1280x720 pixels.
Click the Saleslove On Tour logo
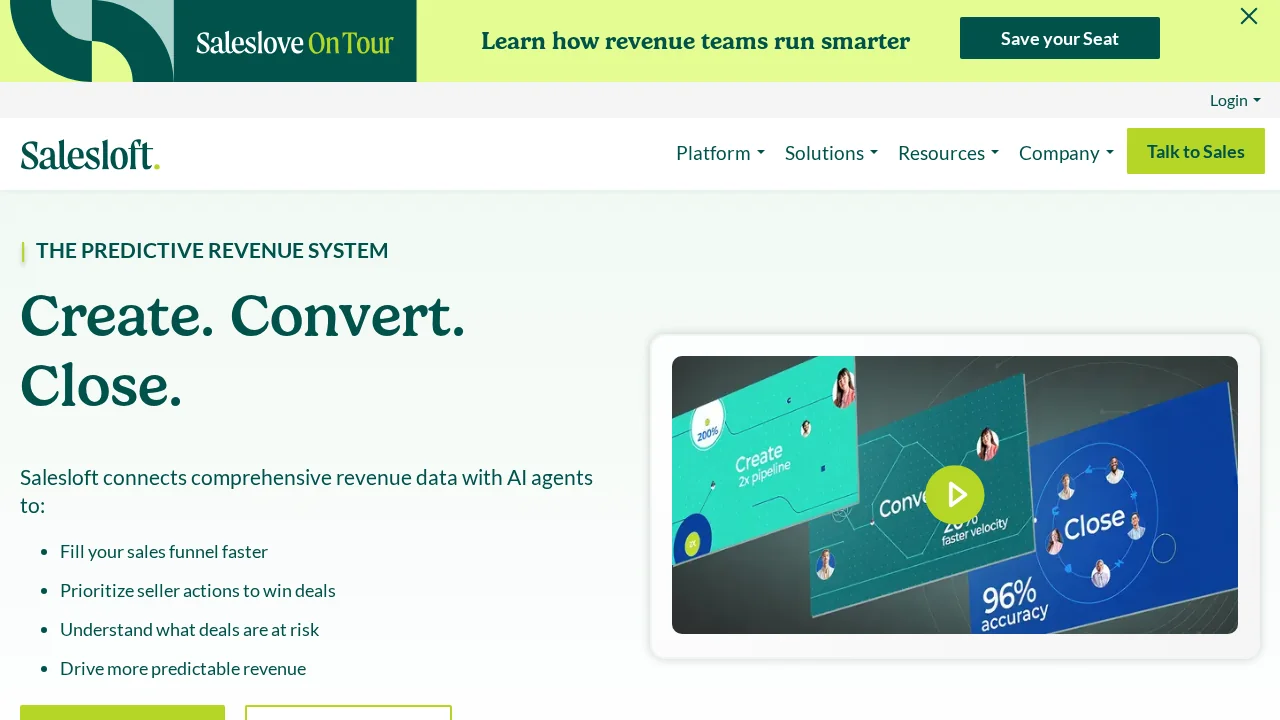[295, 42]
